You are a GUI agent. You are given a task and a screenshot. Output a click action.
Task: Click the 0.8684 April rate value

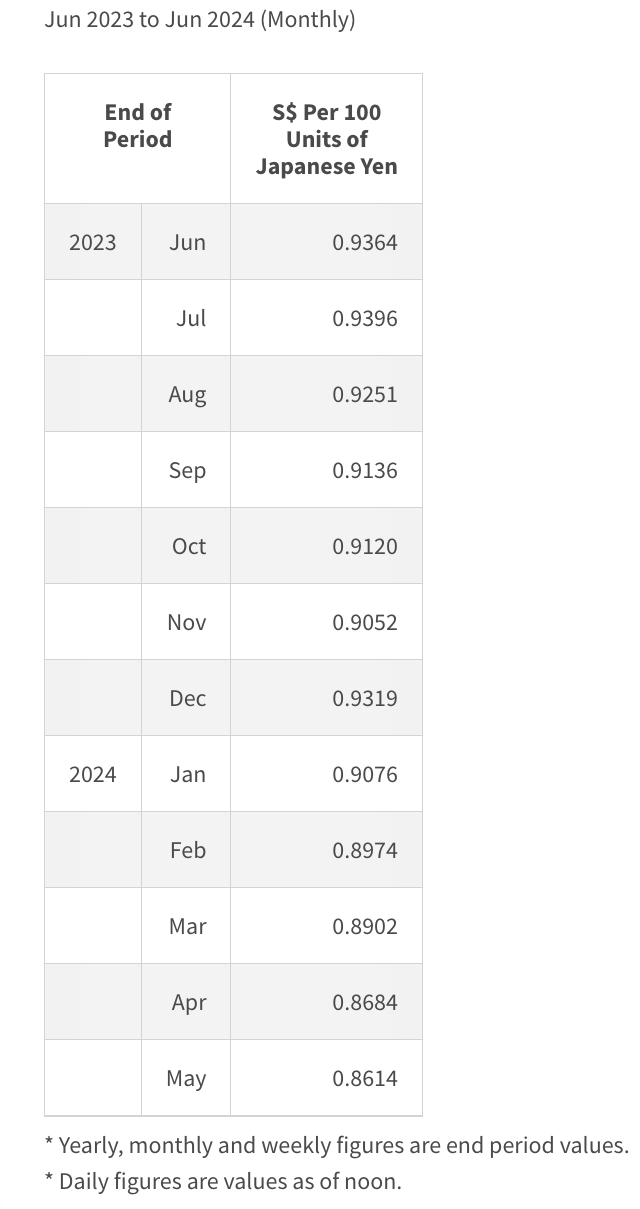tap(364, 1002)
